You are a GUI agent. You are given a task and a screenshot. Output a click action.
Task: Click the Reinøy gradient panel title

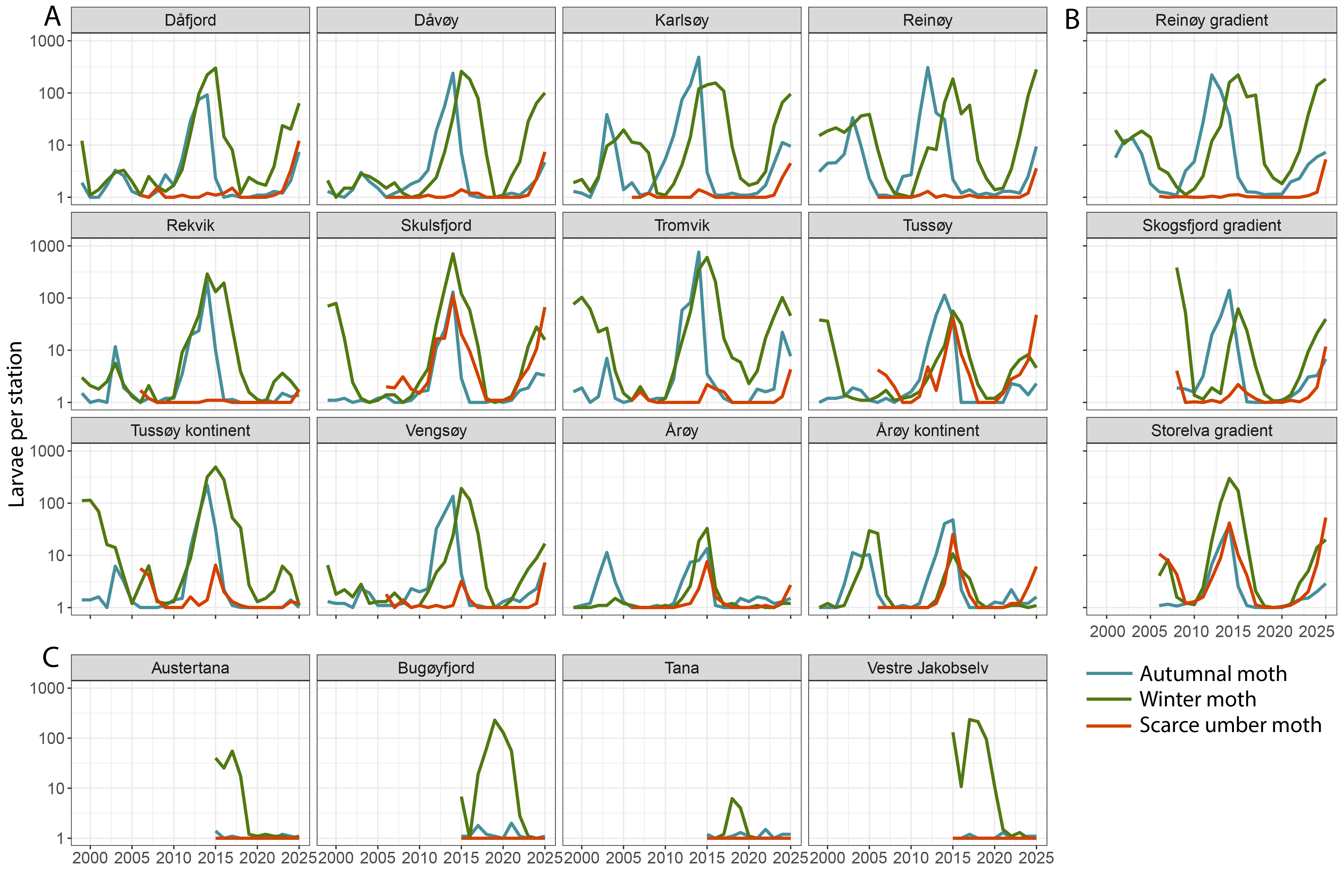(1211, 20)
